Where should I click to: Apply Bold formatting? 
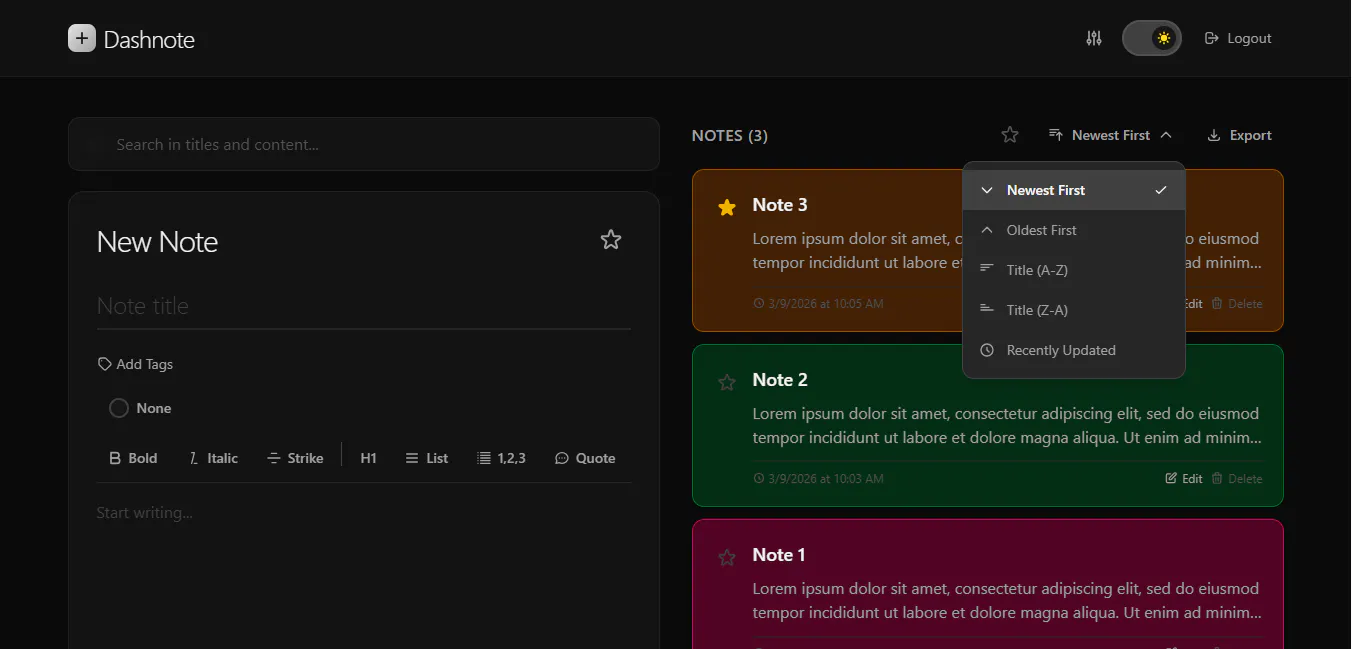coord(133,458)
